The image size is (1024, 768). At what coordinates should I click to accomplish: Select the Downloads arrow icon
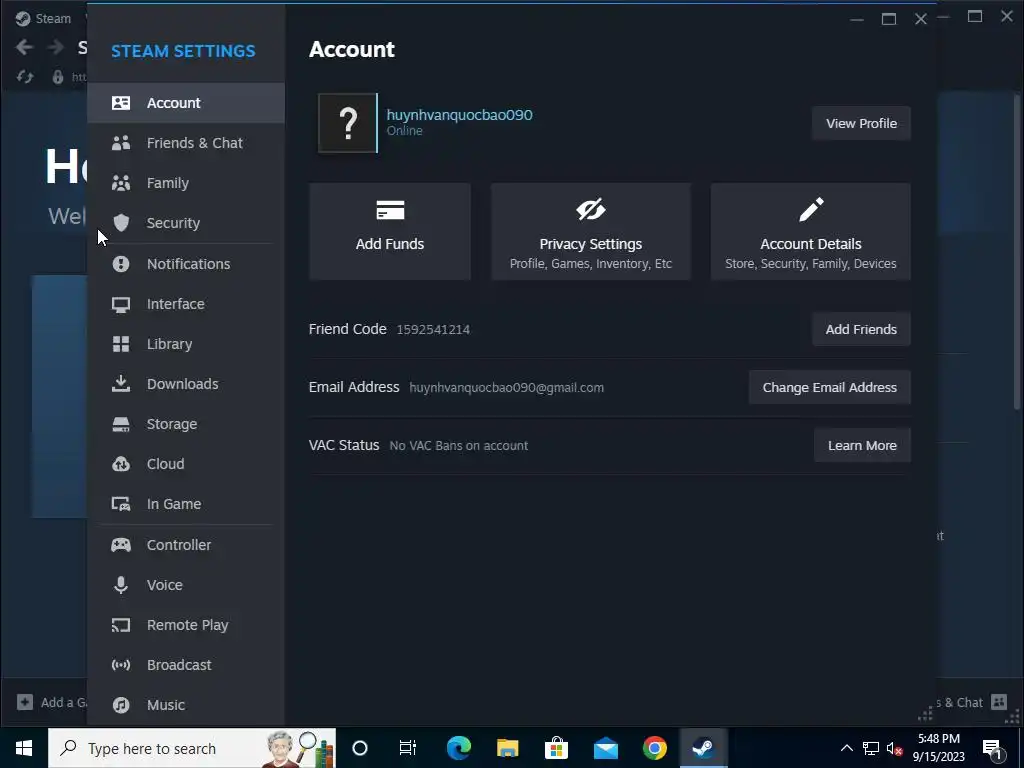click(x=121, y=383)
